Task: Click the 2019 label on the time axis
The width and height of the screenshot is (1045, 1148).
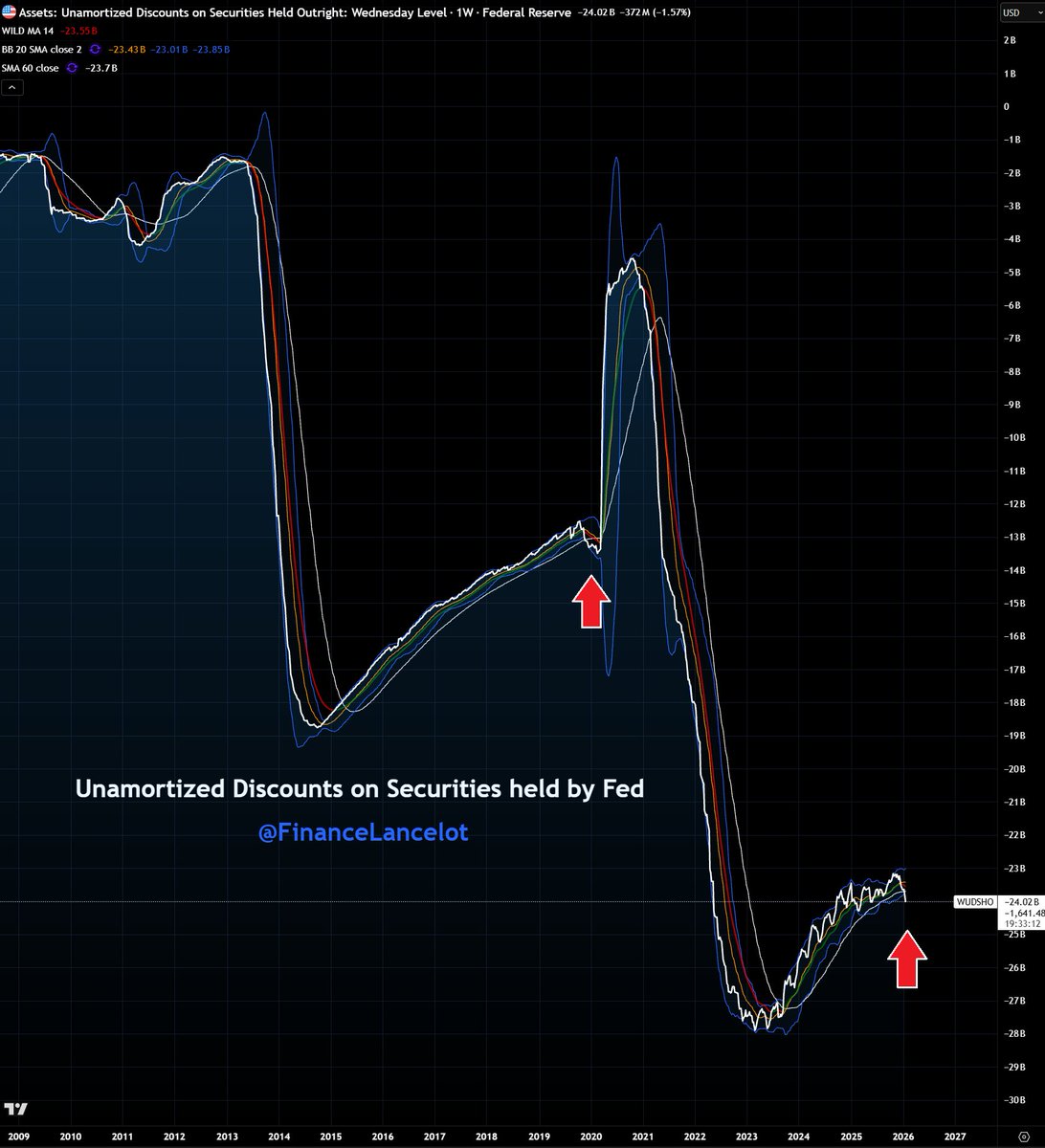Action: [539, 1137]
